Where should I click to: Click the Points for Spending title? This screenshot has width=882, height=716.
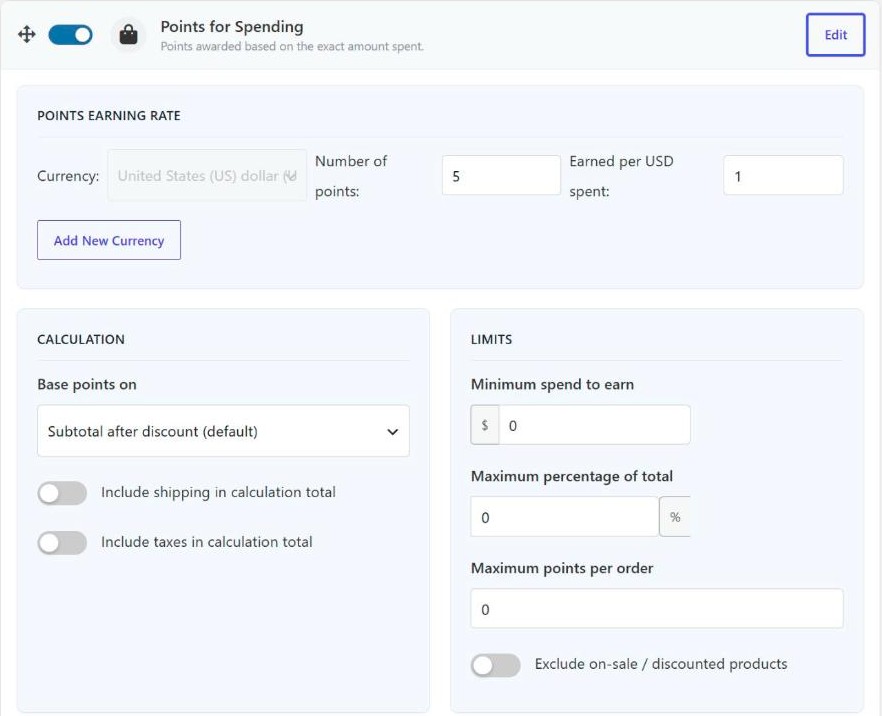[x=232, y=26]
